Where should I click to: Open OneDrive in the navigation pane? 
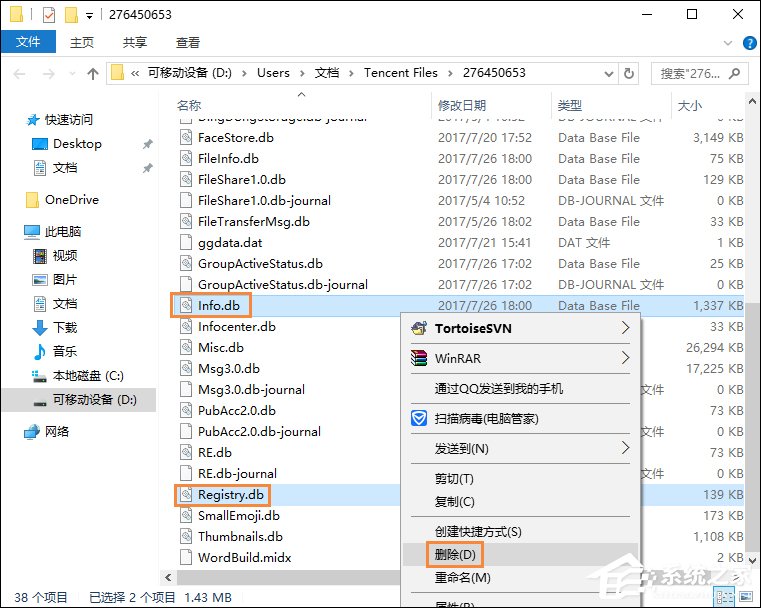(x=70, y=199)
